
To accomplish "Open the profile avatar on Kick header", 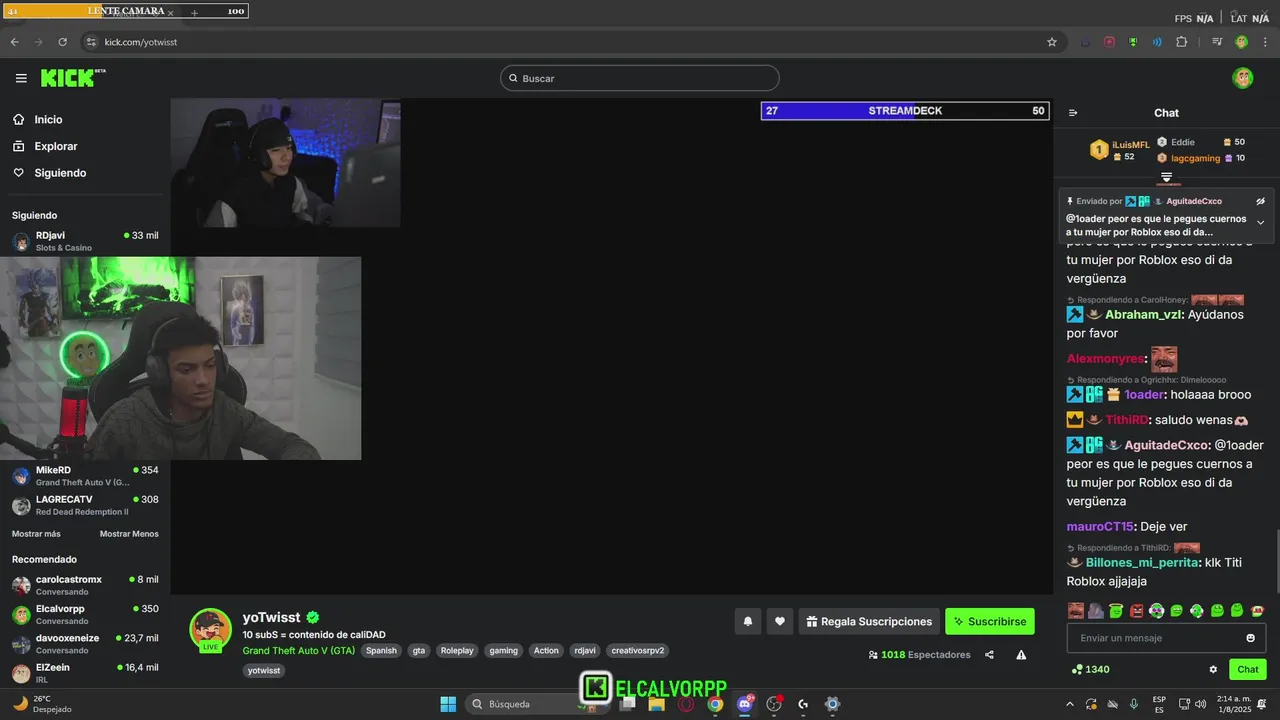I will (x=1242, y=78).
